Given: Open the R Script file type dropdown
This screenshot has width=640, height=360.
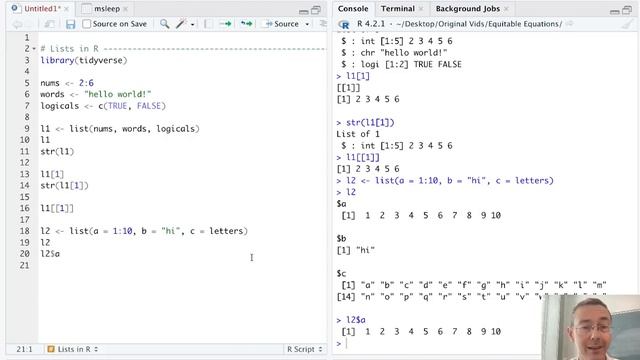Looking at the screenshot, I should coord(304,349).
